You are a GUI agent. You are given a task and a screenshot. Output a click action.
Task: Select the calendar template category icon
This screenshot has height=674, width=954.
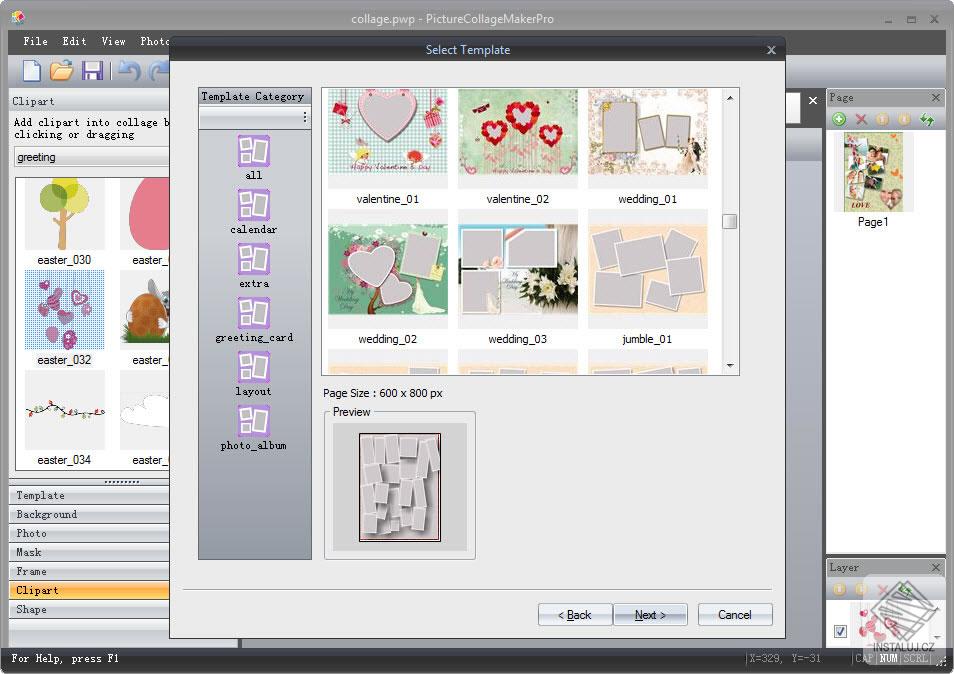click(x=254, y=205)
